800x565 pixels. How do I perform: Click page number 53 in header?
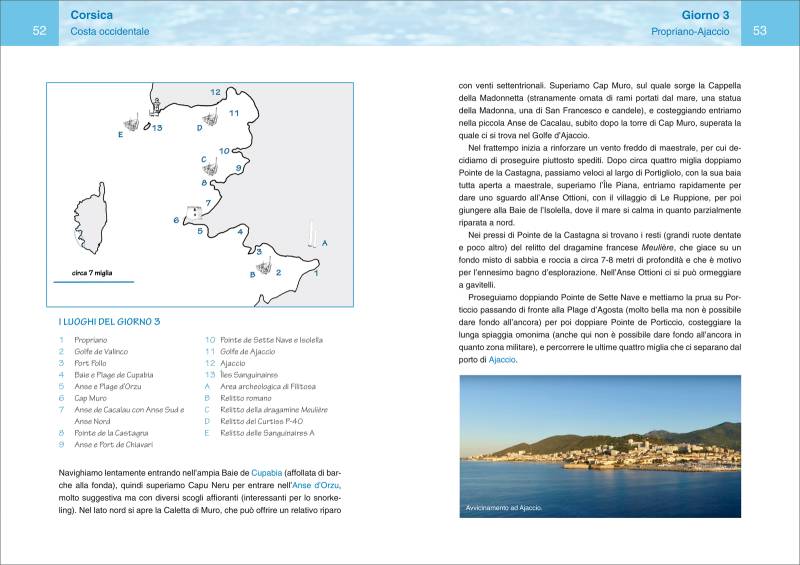coord(759,31)
